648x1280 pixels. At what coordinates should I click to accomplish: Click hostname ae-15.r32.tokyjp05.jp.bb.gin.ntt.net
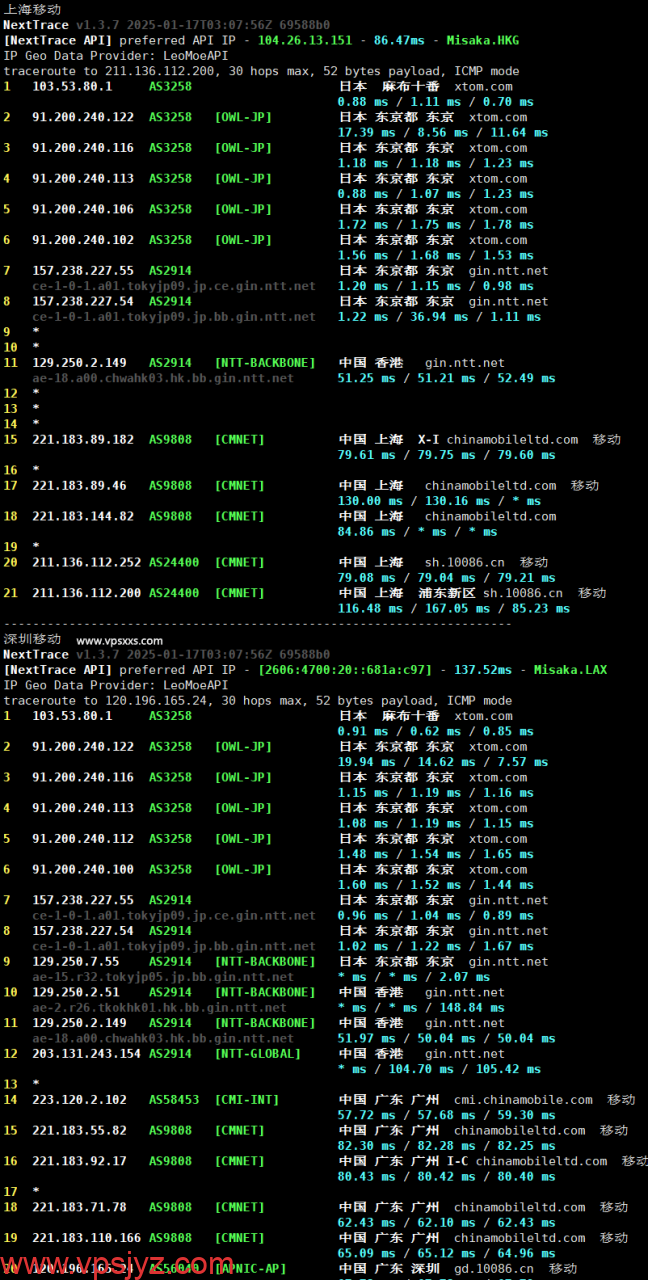pyautogui.click(x=163, y=977)
